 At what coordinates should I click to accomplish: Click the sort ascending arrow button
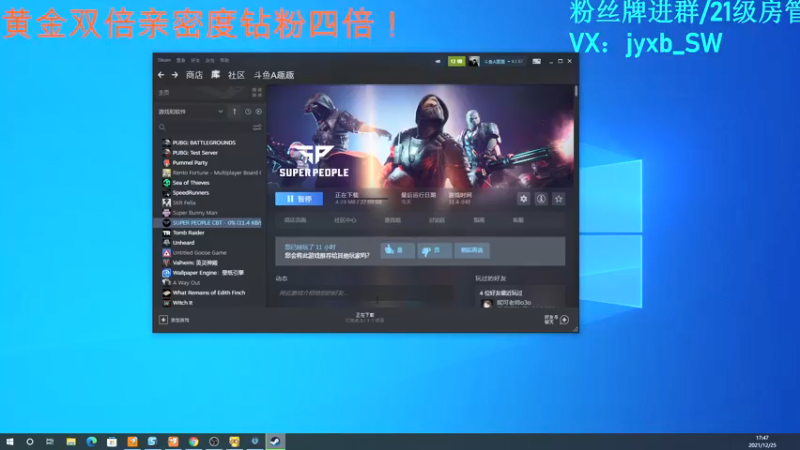tap(235, 112)
